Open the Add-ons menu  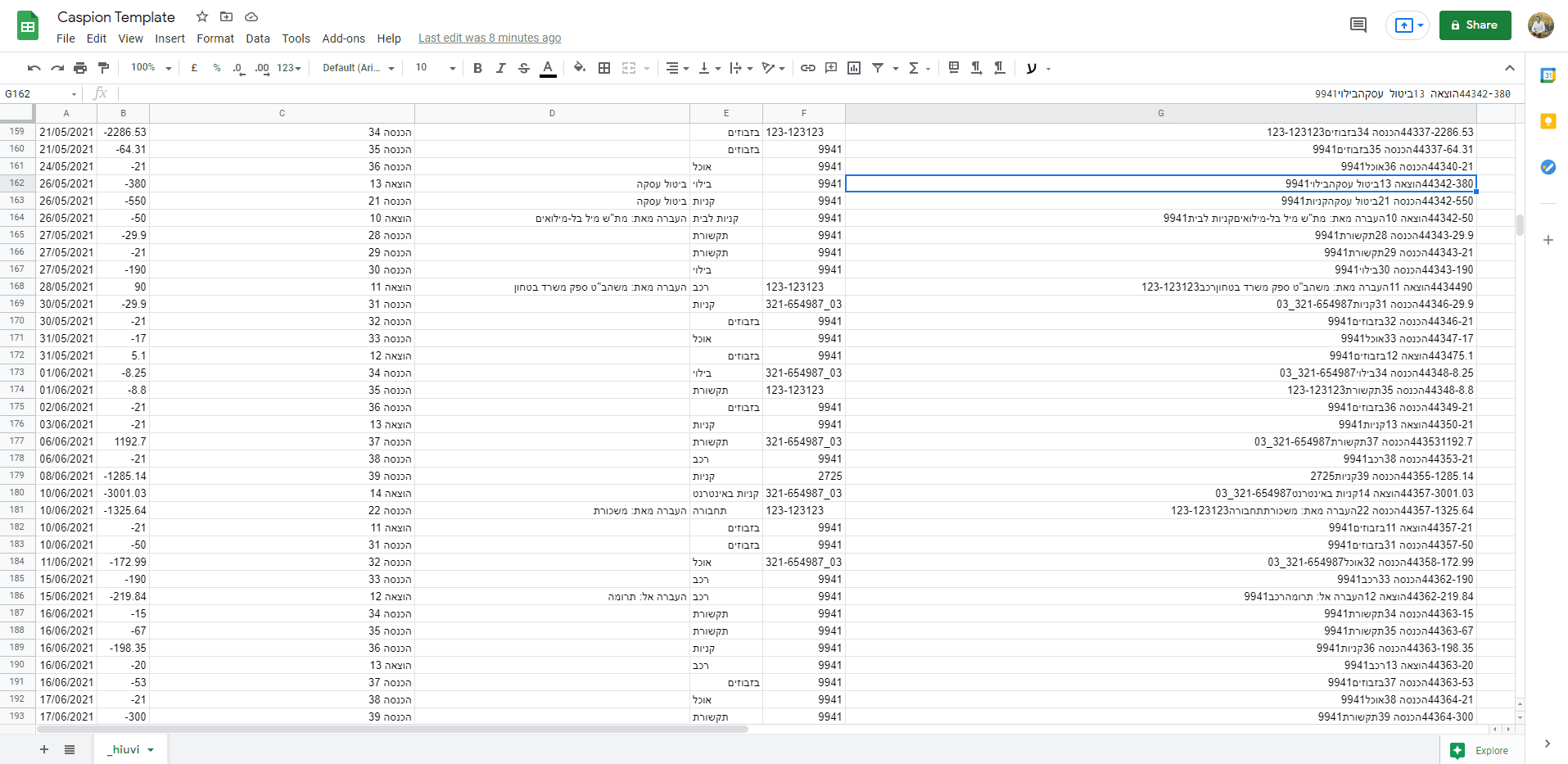pyautogui.click(x=344, y=38)
